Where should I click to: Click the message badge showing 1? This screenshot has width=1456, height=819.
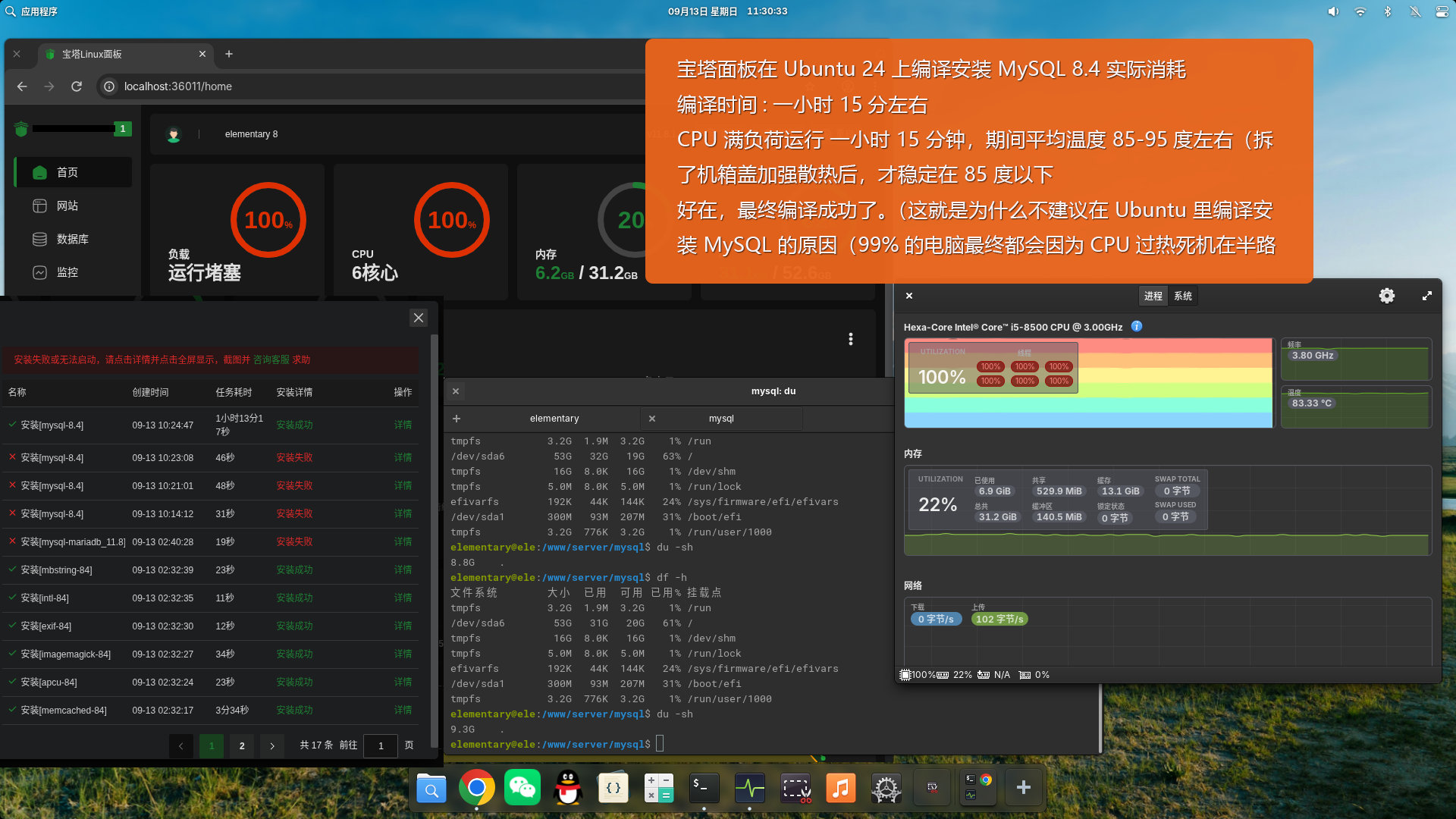click(x=123, y=129)
